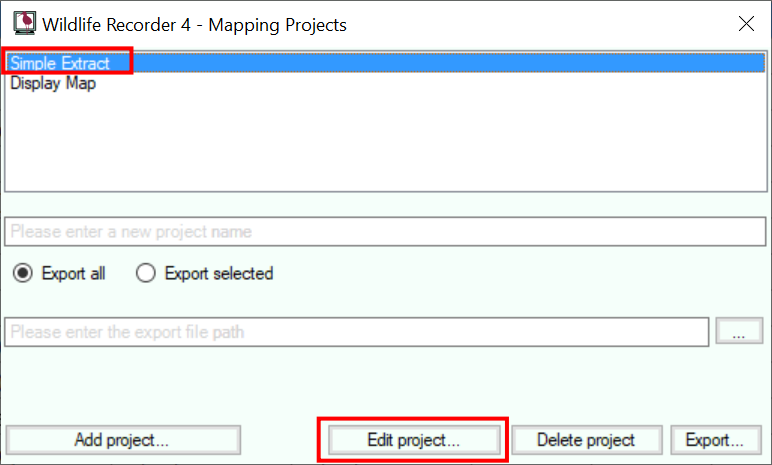This screenshot has width=772, height=465.
Task: Click the new project name field
Action: click(x=385, y=232)
